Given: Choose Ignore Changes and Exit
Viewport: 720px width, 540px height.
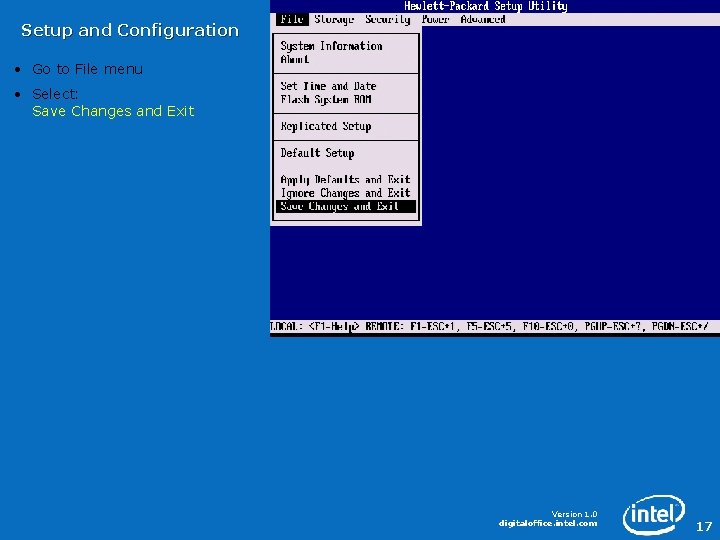Looking at the screenshot, I should tap(345, 193).
